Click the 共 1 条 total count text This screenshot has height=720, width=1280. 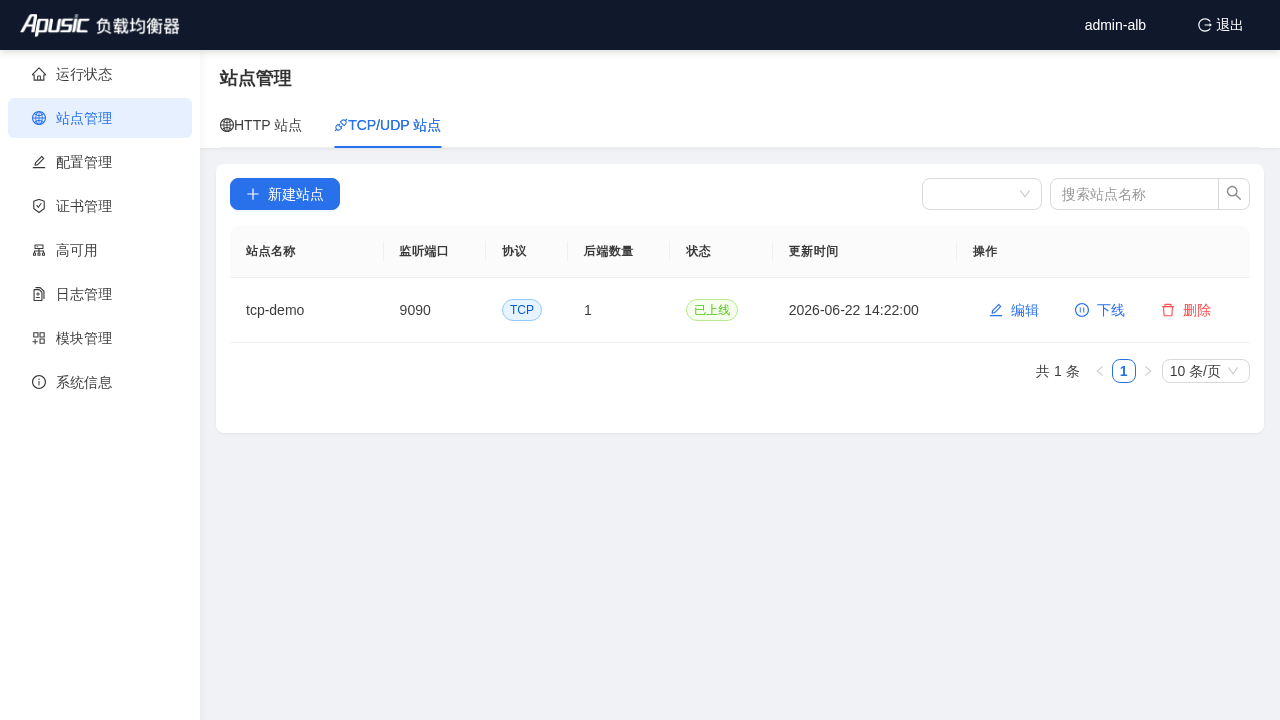click(1058, 371)
